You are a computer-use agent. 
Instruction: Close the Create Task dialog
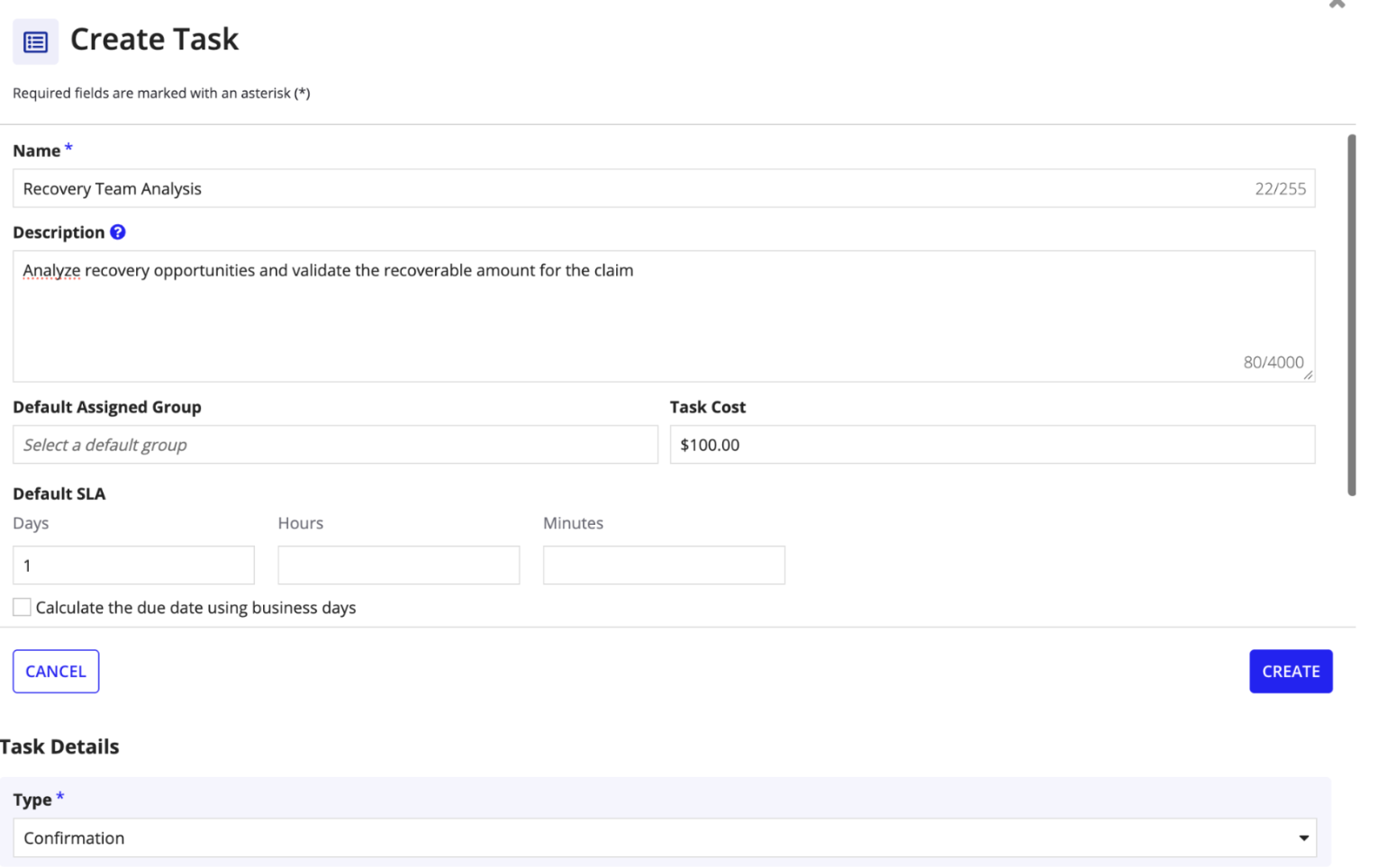click(x=1337, y=4)
